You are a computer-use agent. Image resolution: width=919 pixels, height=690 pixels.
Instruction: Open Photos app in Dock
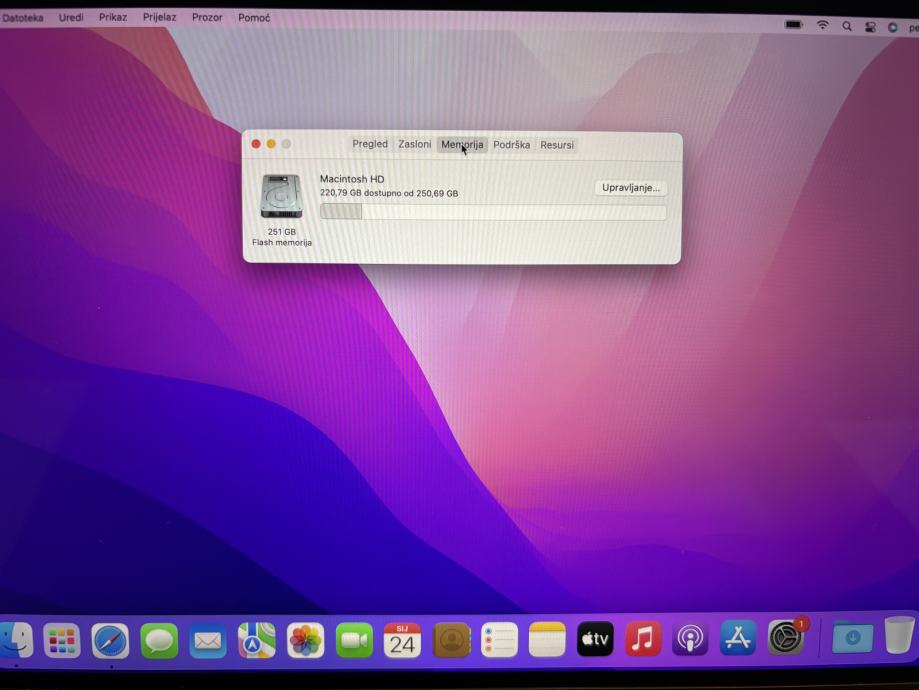pyautogui.click(x=305, y=640)
